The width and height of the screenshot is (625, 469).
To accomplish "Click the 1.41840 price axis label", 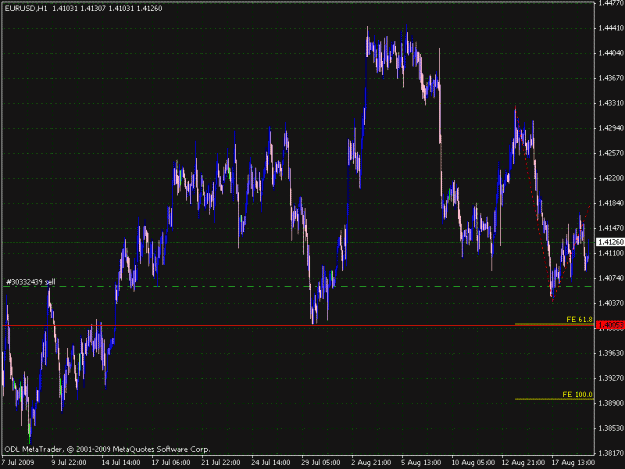I will 611,203.
